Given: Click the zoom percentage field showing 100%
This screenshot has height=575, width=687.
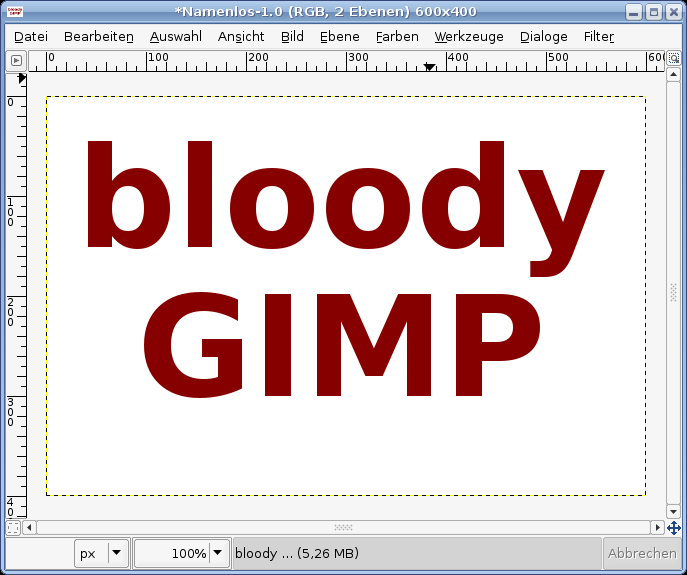Looking at the screenshot, I should [173, 554].
